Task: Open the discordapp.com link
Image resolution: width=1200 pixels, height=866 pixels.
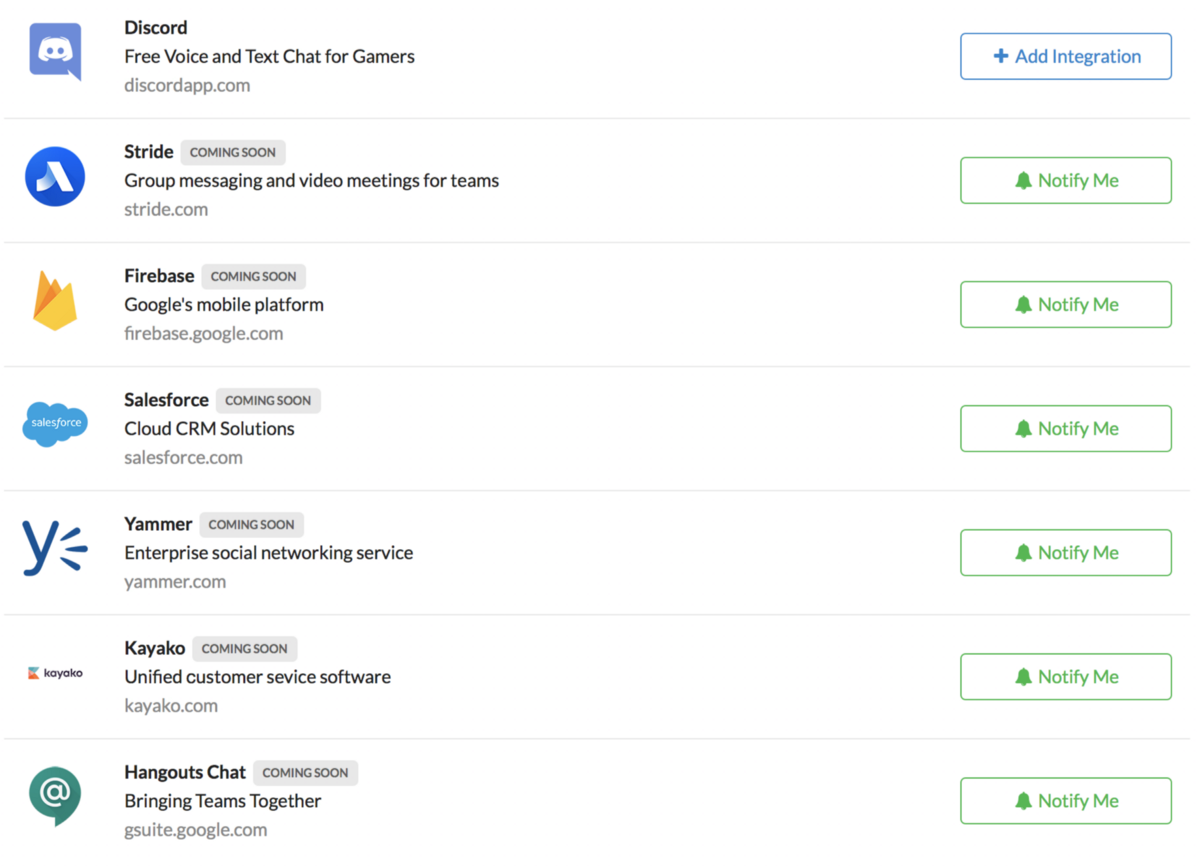Action: pos(187,85)
